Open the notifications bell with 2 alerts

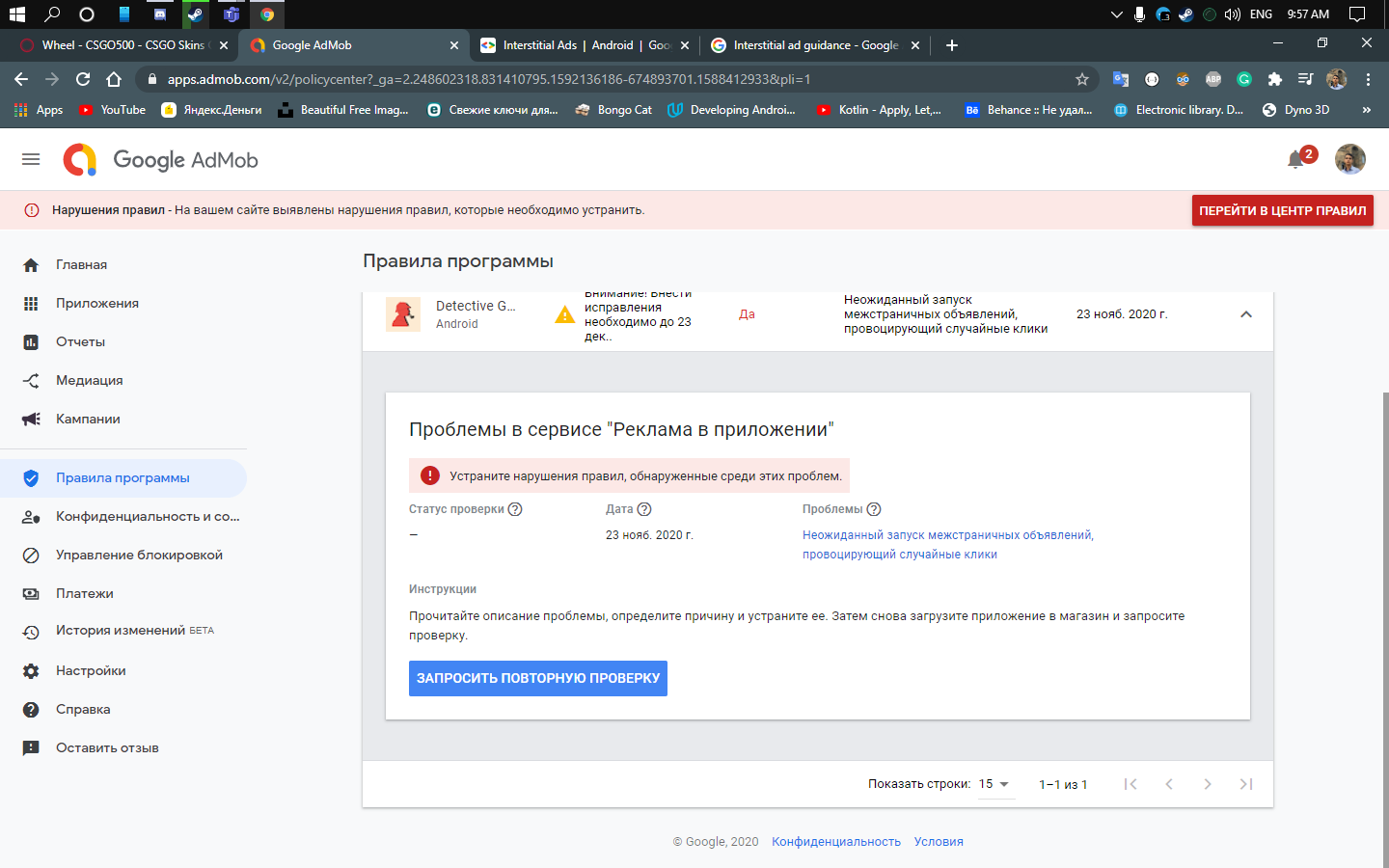[1295, 159]
